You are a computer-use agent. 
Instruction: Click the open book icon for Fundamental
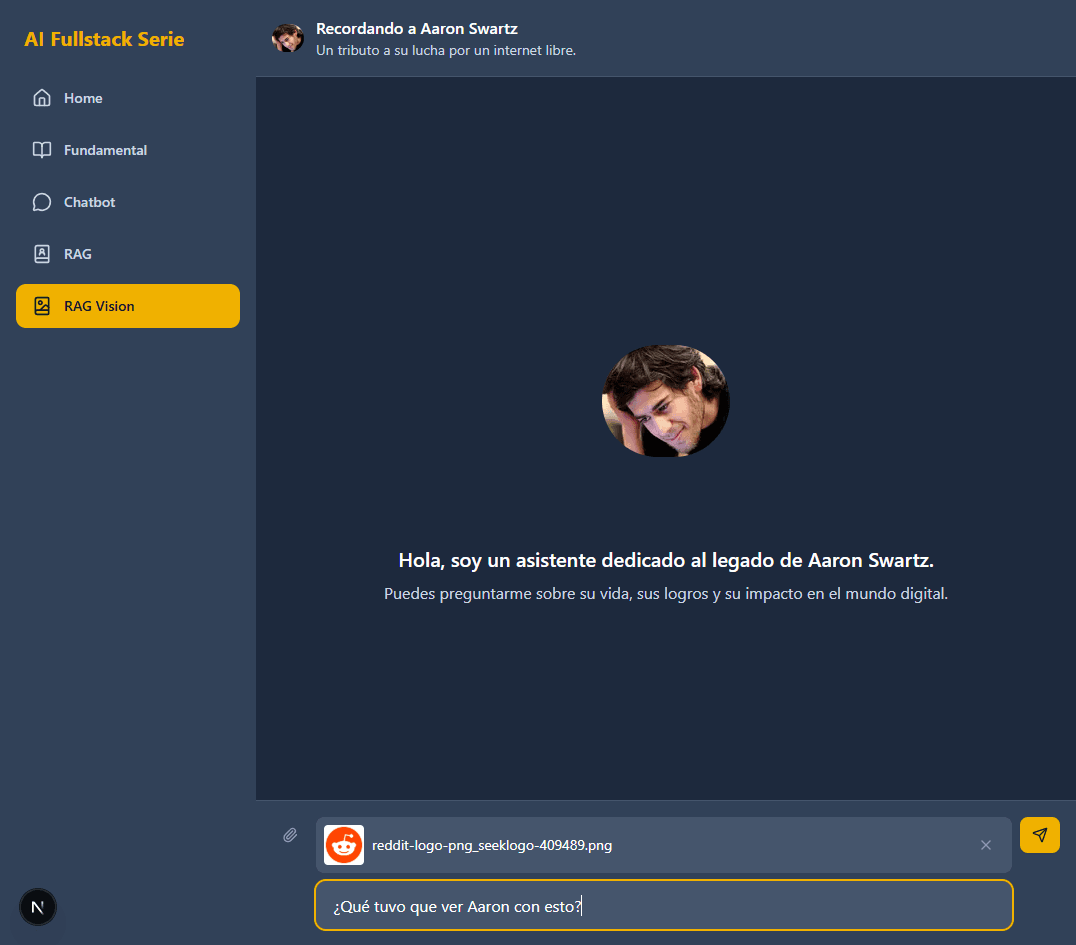click(x=42, y=150)
